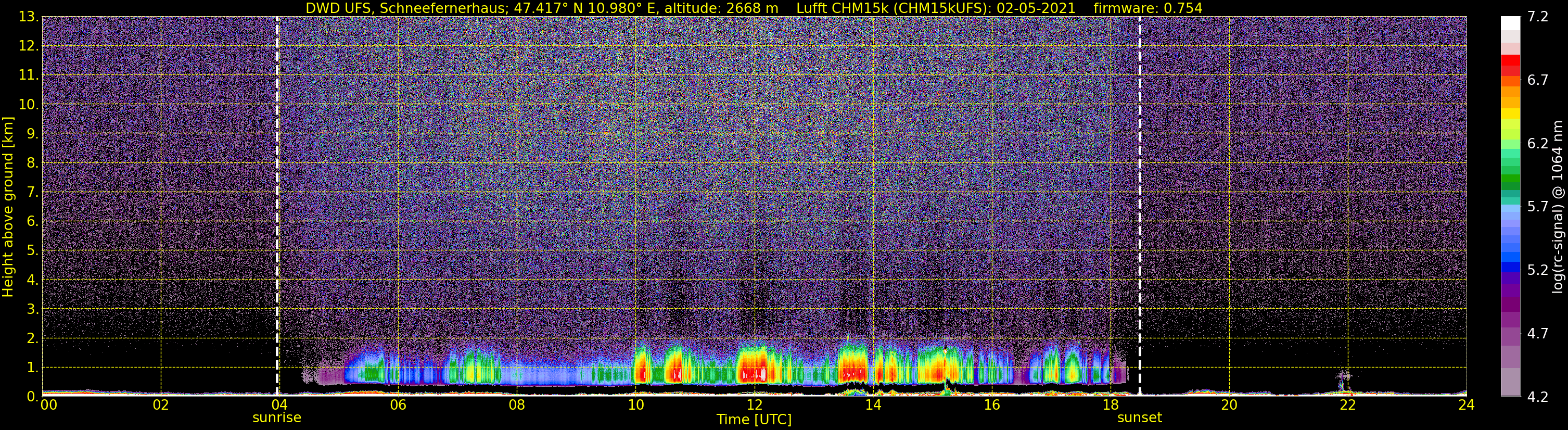
Task: Click the 'firmware: 0.754' text in title
Action: tap(1148, 8)
